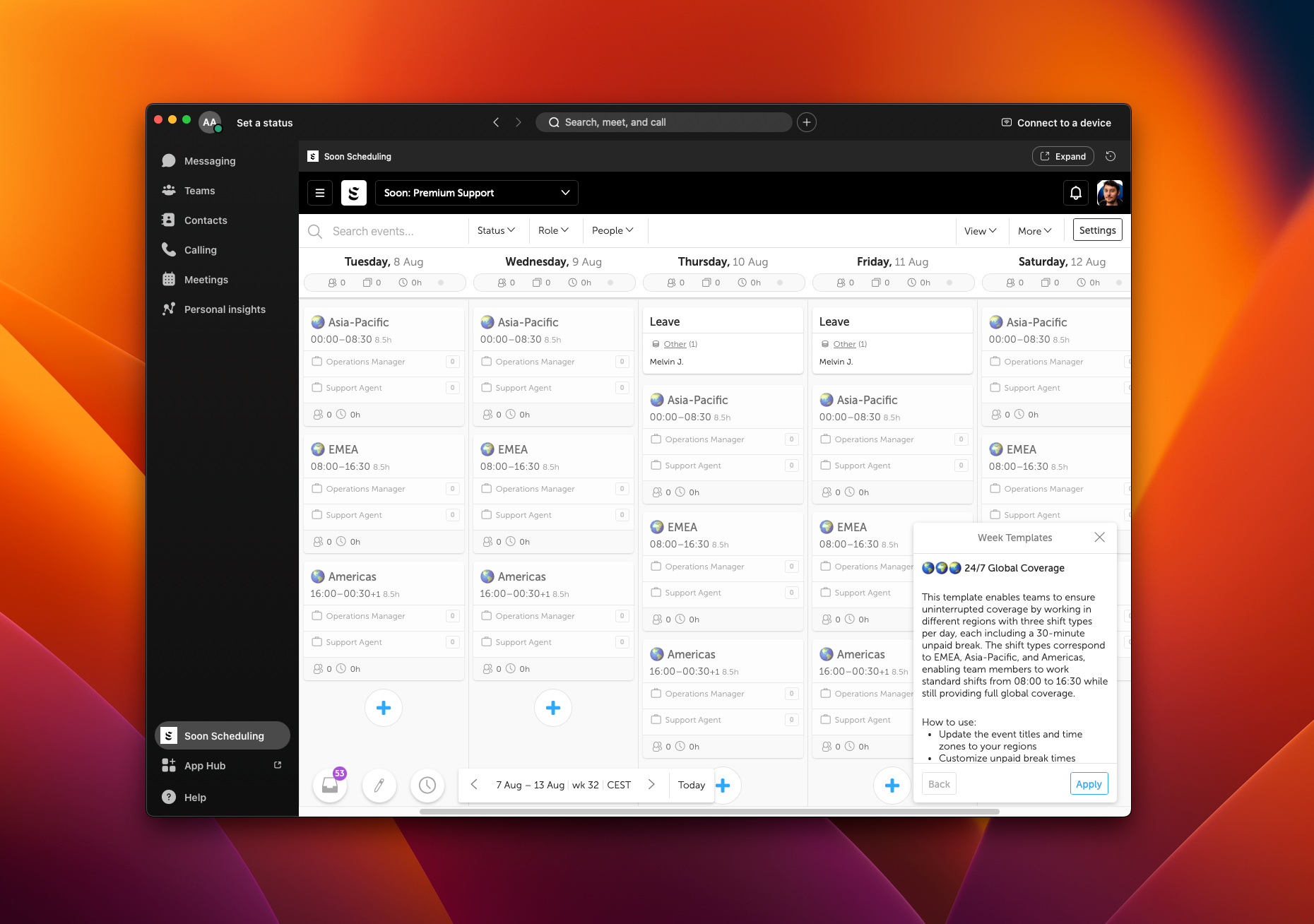1314x924 pixels.
Task: Focus the Search events field
Action: point(386,231)
